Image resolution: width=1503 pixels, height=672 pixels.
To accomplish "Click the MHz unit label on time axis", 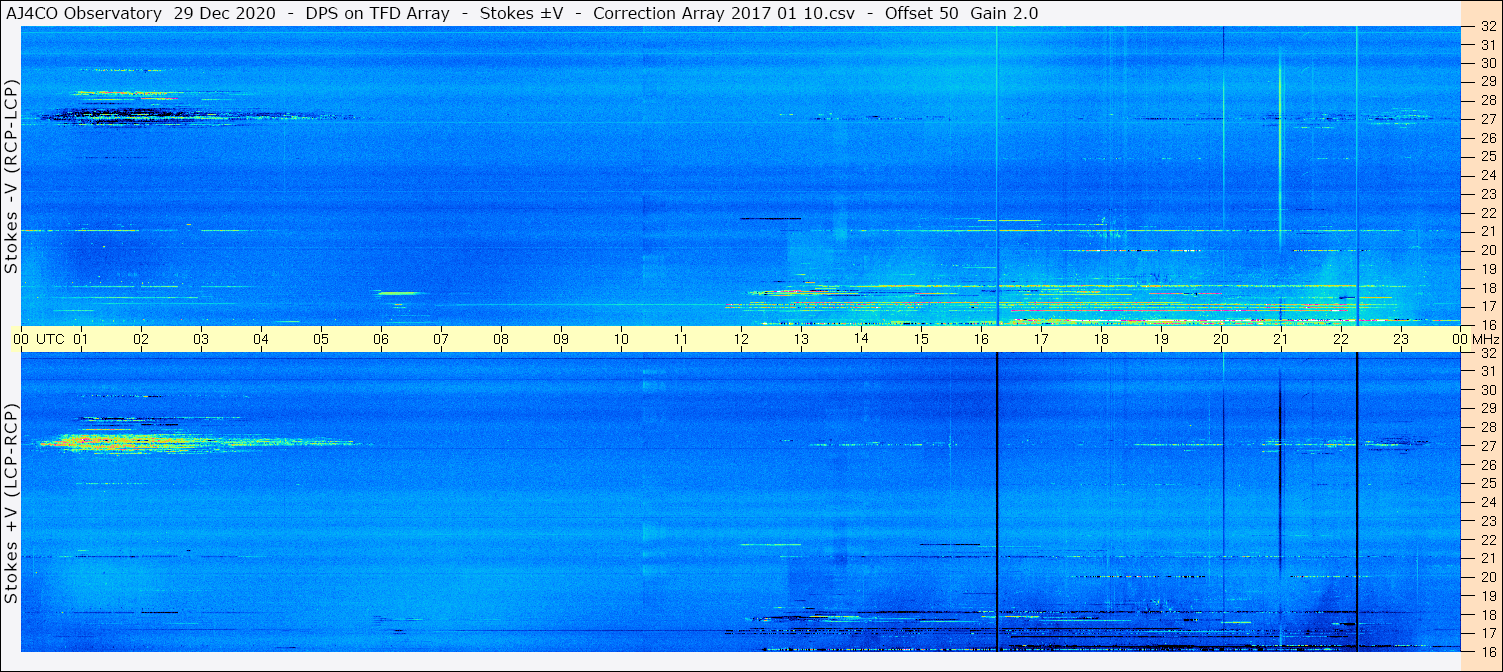I will [x=1485, y=339].
